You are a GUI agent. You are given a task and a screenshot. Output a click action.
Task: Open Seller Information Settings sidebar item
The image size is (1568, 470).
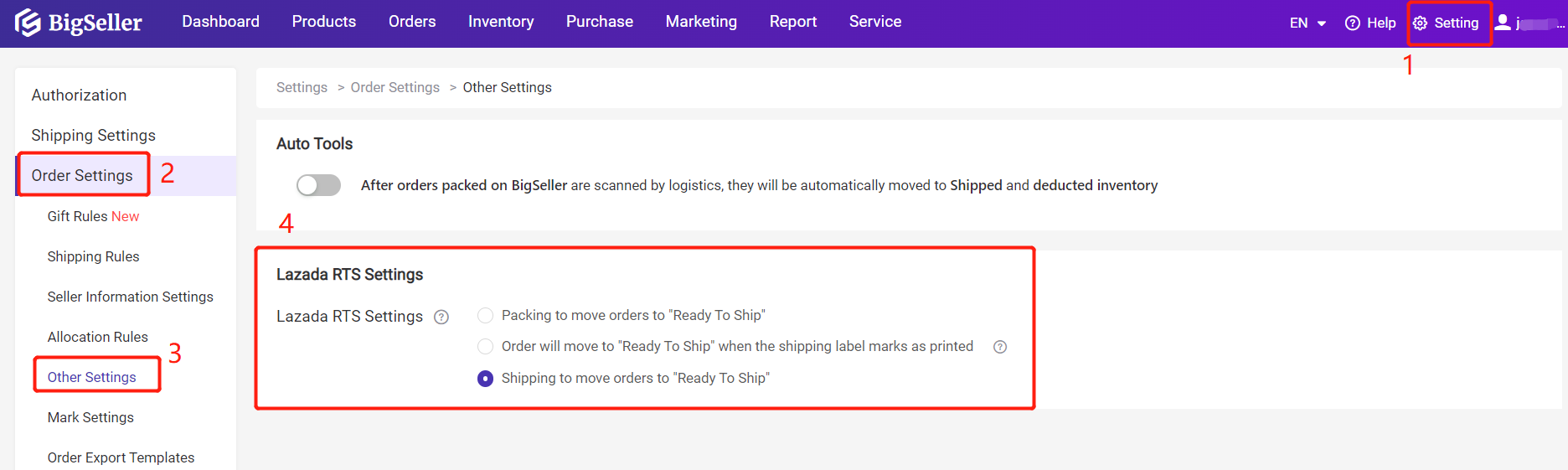(130, 297)
